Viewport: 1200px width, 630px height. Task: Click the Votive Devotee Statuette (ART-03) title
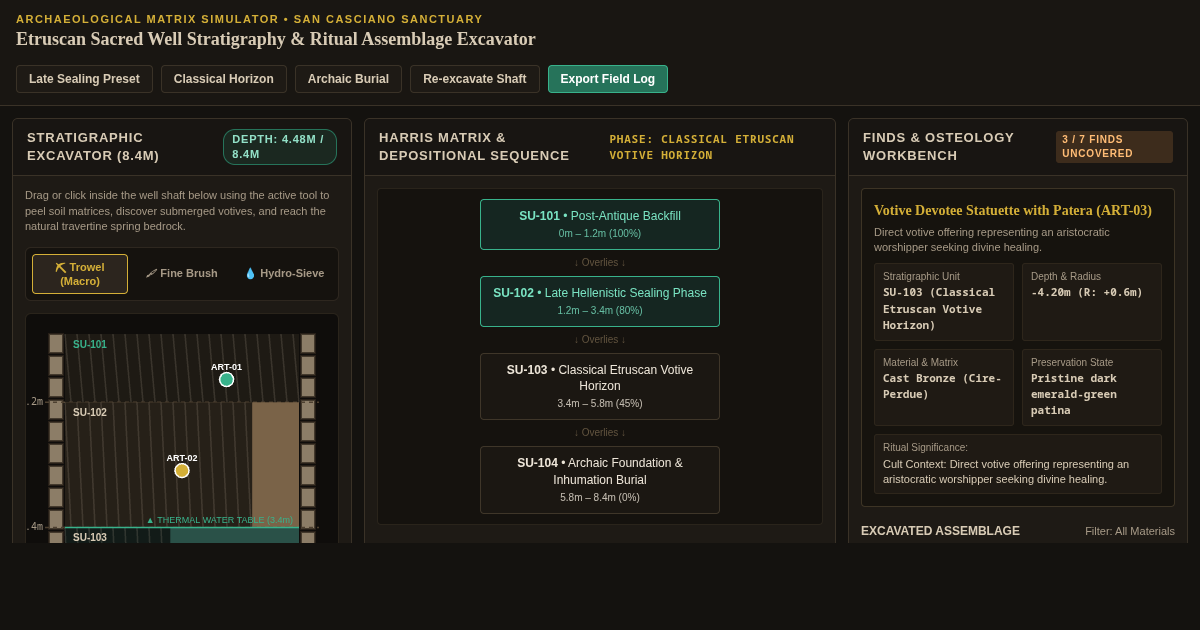[1013, 211]
